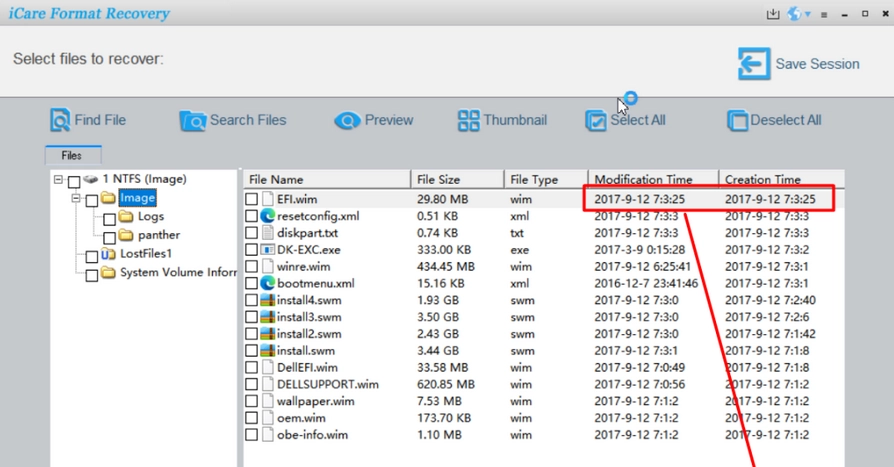Select the DELLSUPPORT.wim file row
The width and height of the screenshot is (894, 467).
pyautogui.click(x=543, y=384)
